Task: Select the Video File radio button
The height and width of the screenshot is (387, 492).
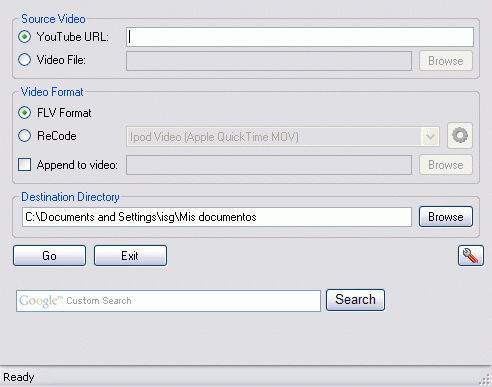Action: click(x=25, y=60)
